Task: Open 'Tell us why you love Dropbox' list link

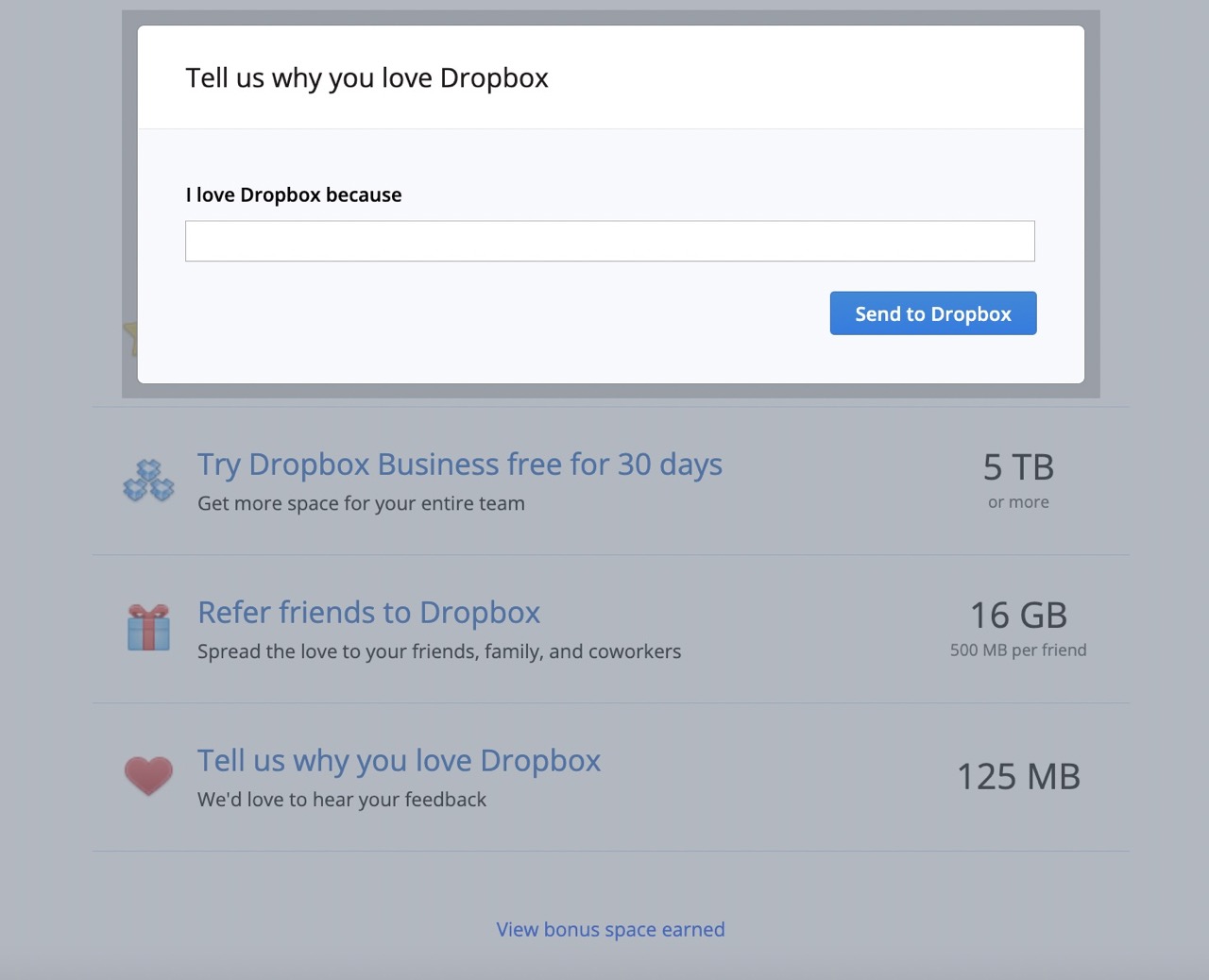Action: 399,761
